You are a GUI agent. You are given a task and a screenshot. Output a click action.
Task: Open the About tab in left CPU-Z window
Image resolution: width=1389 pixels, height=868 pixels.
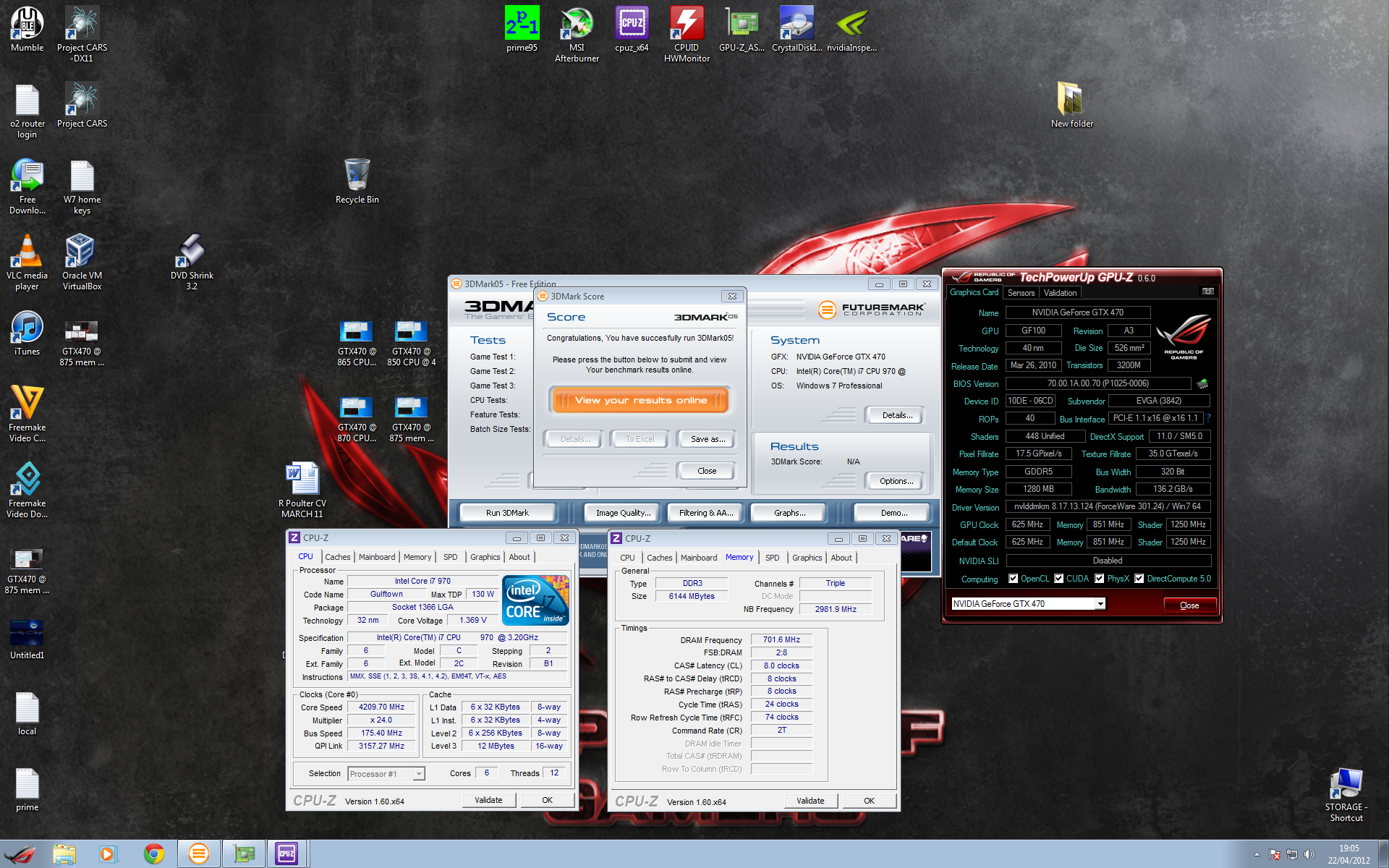[x=519, y=557]
